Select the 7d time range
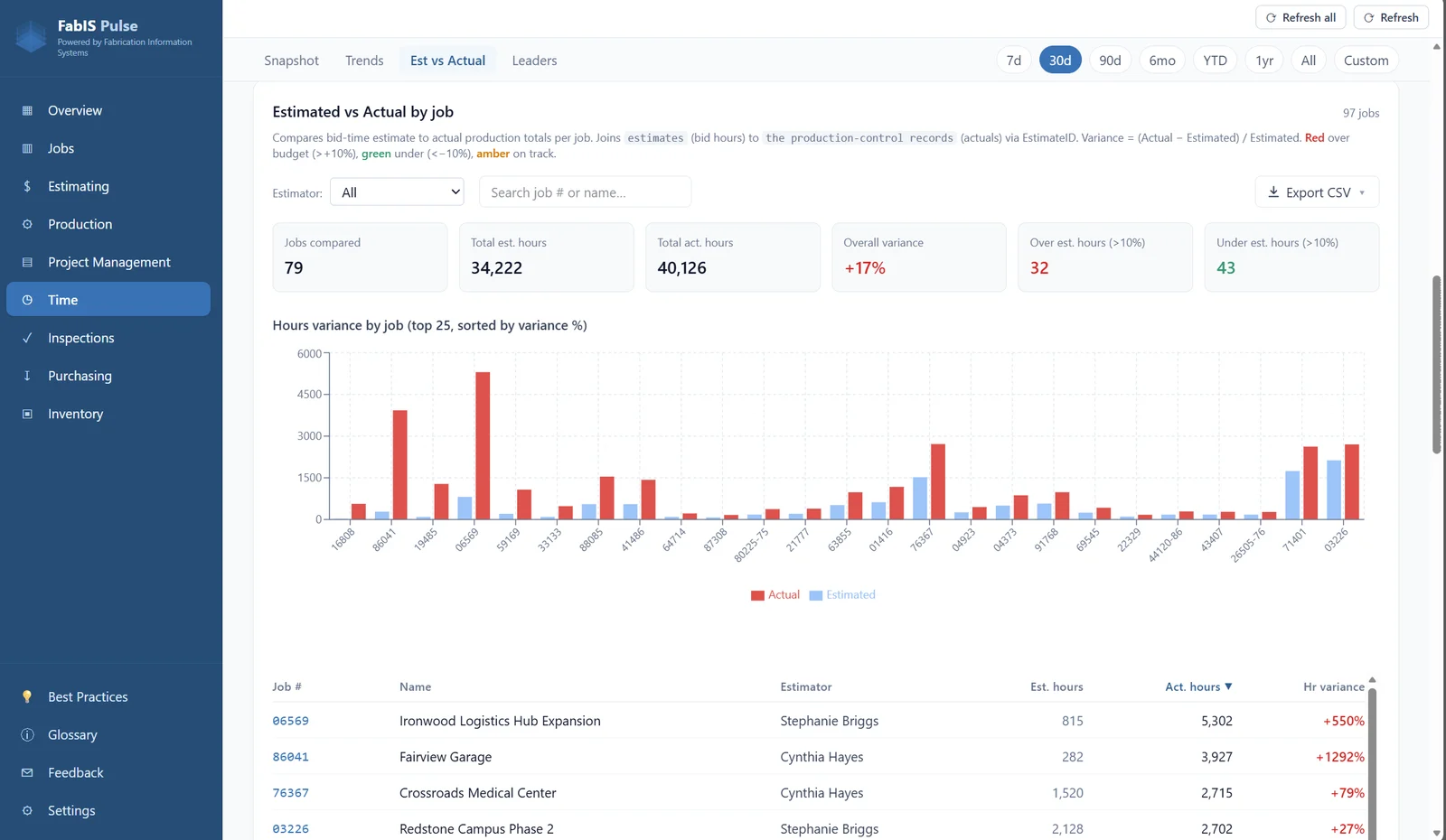1446x840 pixels. 1014,61
